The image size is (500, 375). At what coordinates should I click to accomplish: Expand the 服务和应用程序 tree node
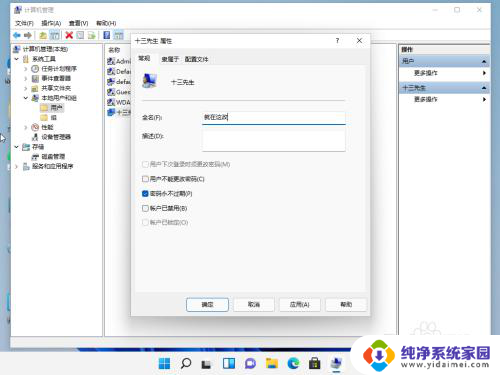tap(17, 166)
